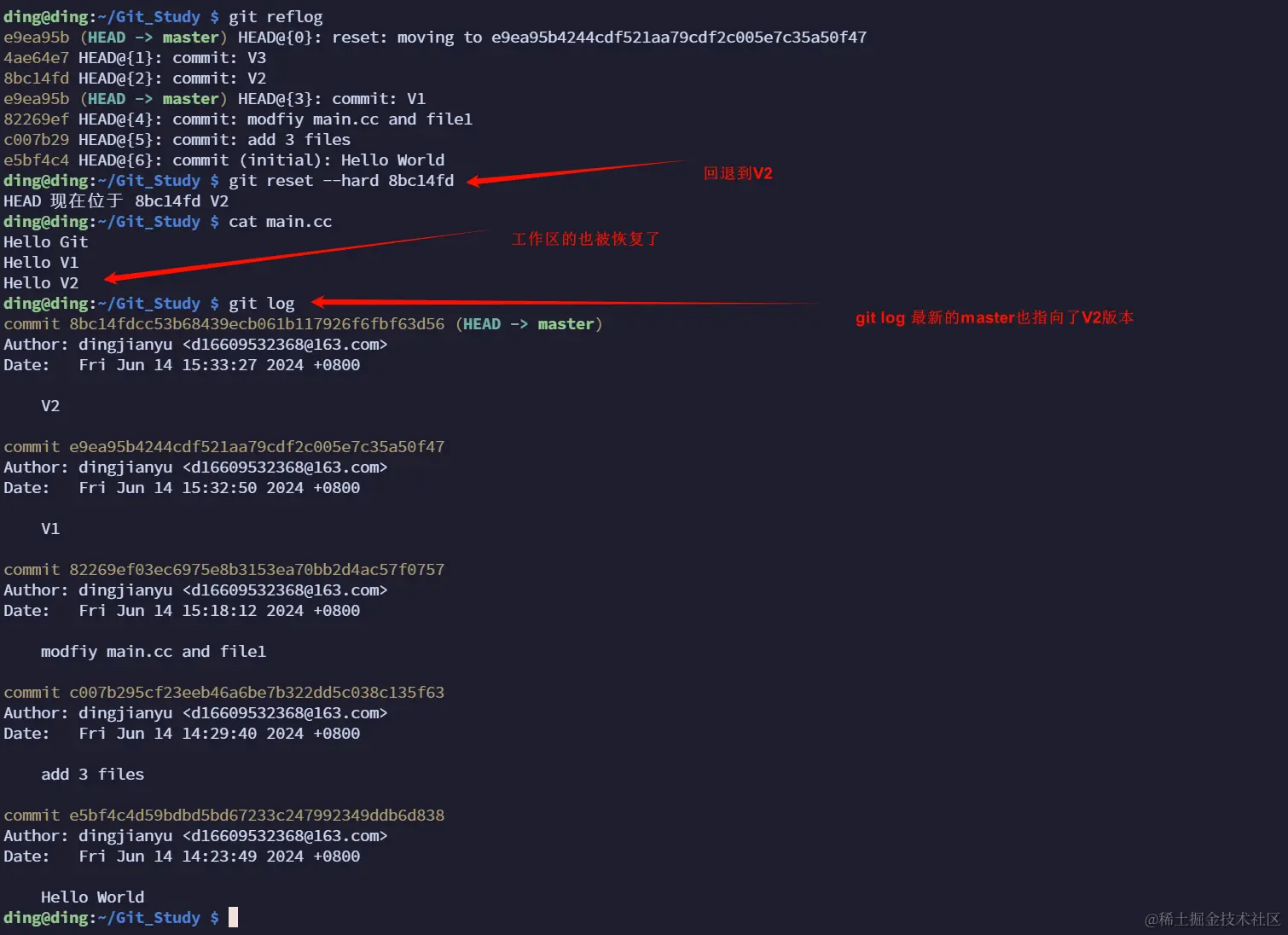1288x935 pixels.
Task: Click the commit message 'V2' in git log
Action: click(x=50, y=406)
